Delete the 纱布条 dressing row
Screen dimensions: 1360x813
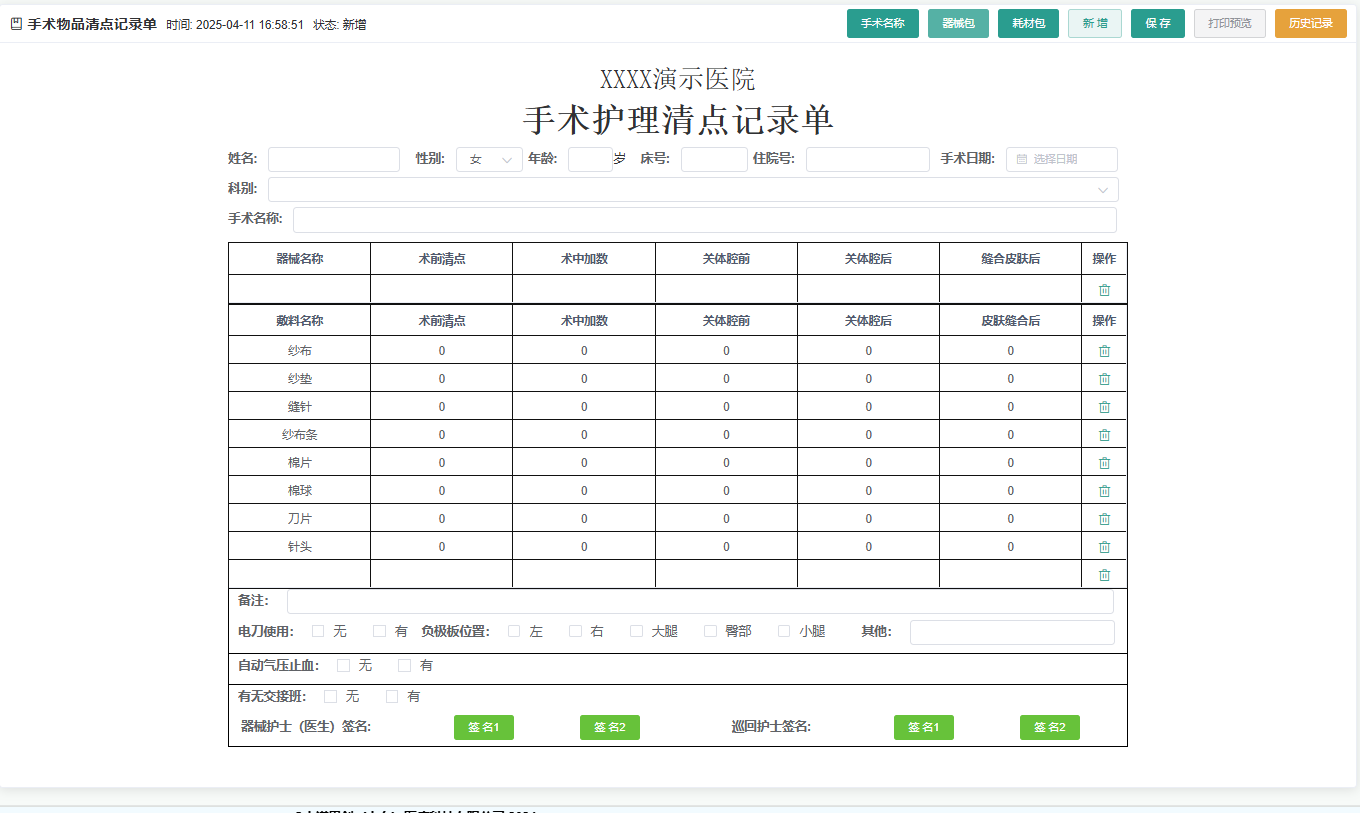tap(1104, 435)
